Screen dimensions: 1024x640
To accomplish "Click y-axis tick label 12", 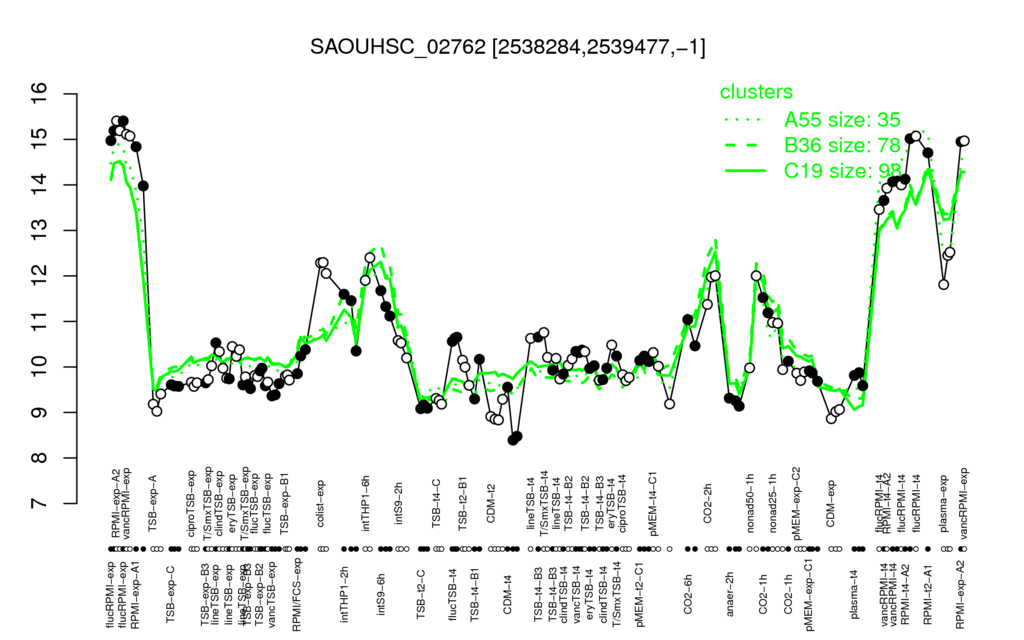I will pos(39,276).
